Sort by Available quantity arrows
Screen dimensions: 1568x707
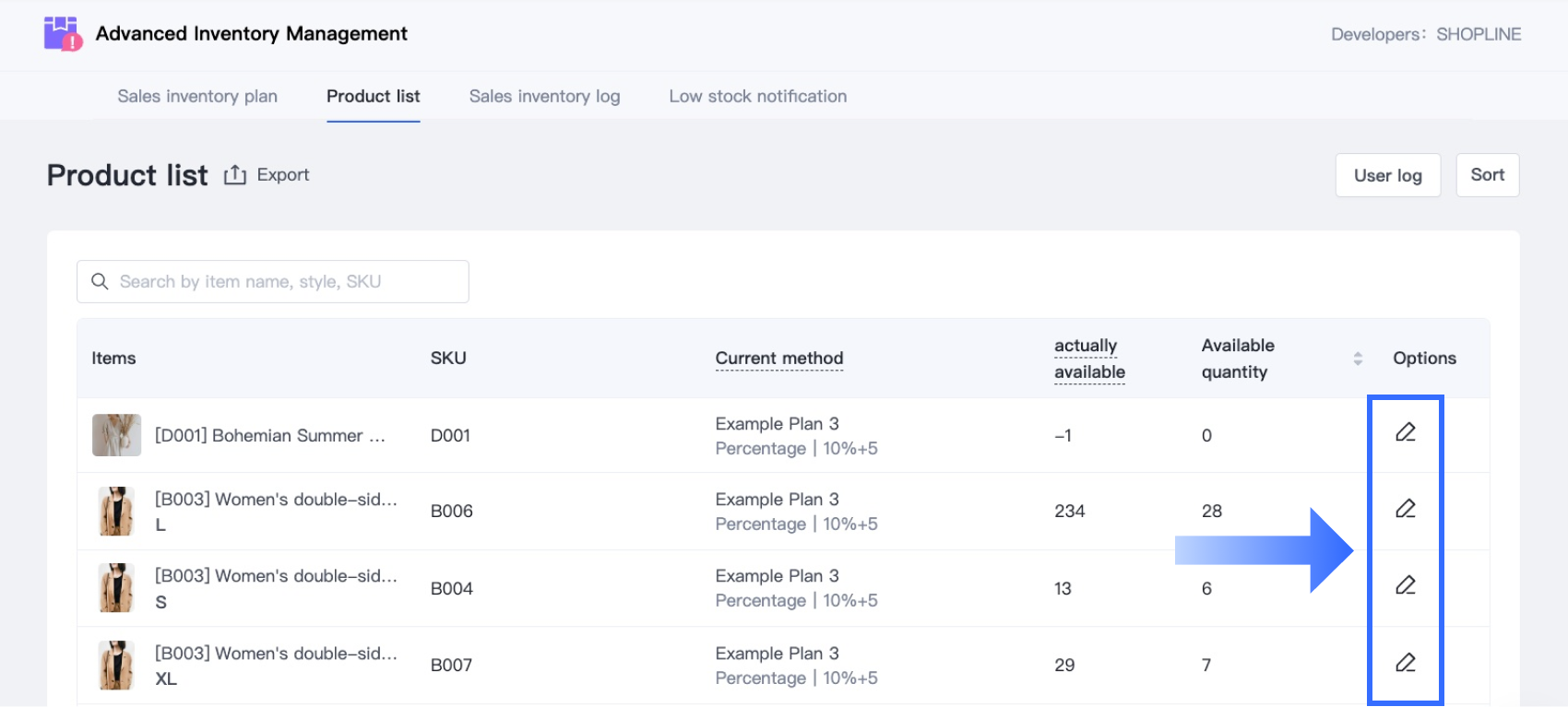(1357, 359)
